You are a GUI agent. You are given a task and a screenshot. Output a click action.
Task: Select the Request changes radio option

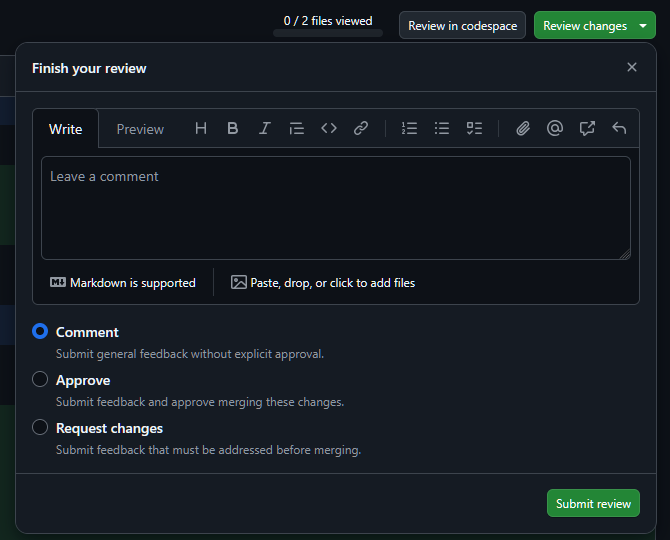tap(40, 427)
